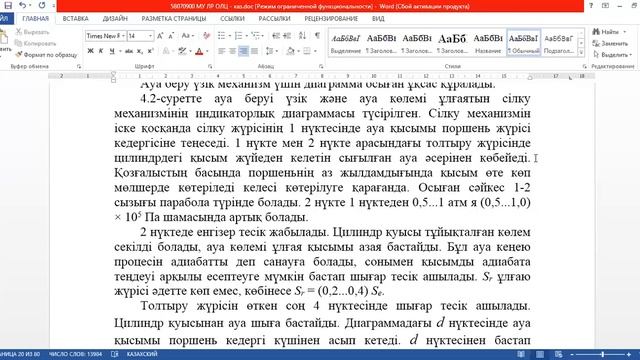Open Шрифт dialog launcher
640x360 pixels.
(210, 66)
